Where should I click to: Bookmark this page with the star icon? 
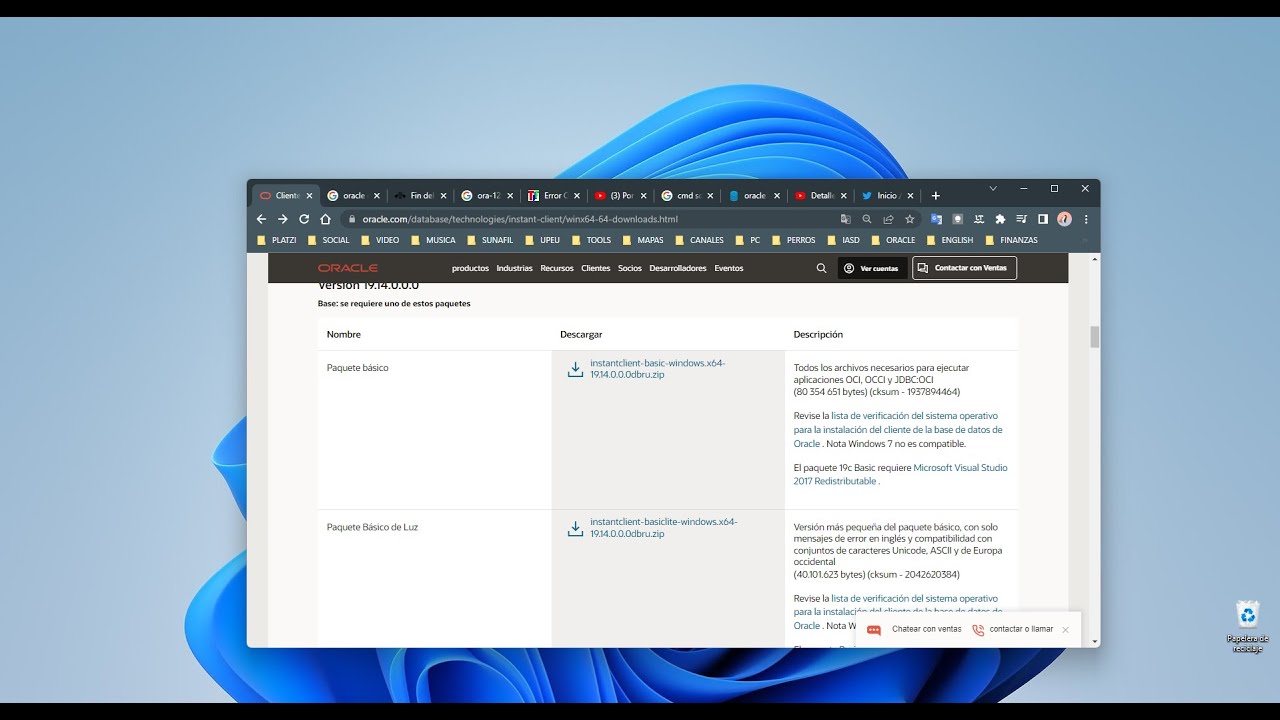[910, 219]
